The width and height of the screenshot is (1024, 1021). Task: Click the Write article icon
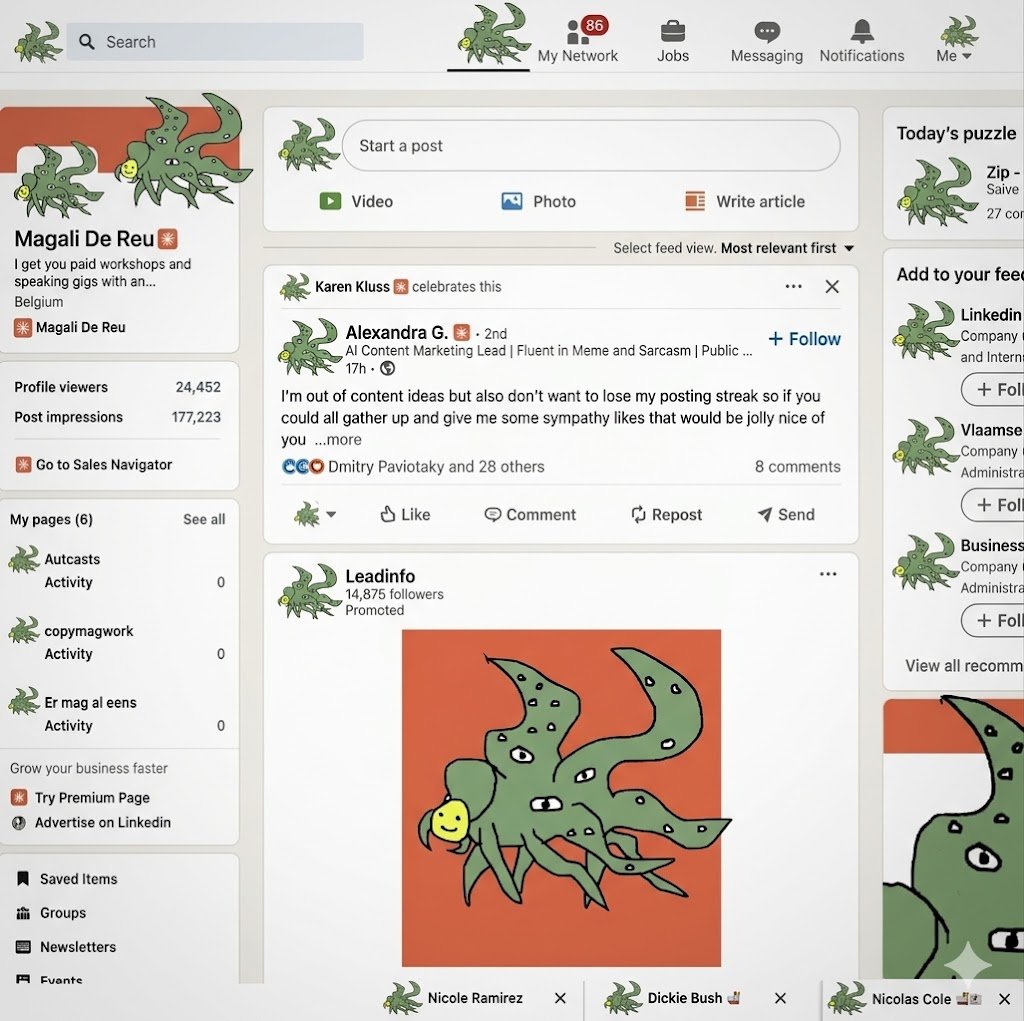point(695,201)
